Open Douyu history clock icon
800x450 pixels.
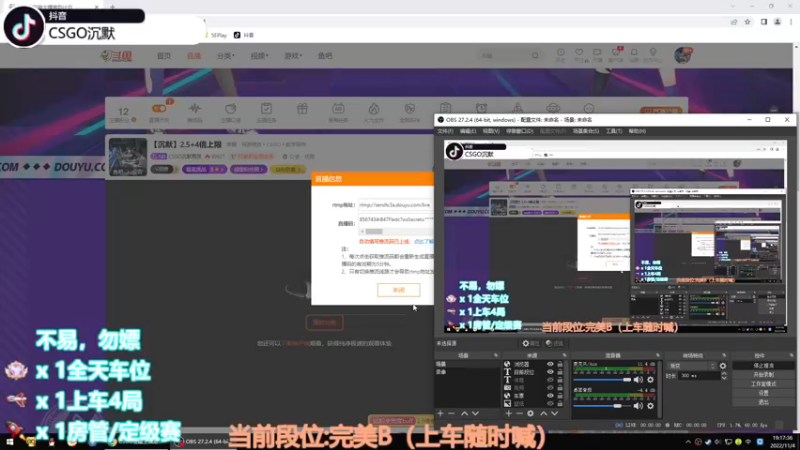click(561, 53)
